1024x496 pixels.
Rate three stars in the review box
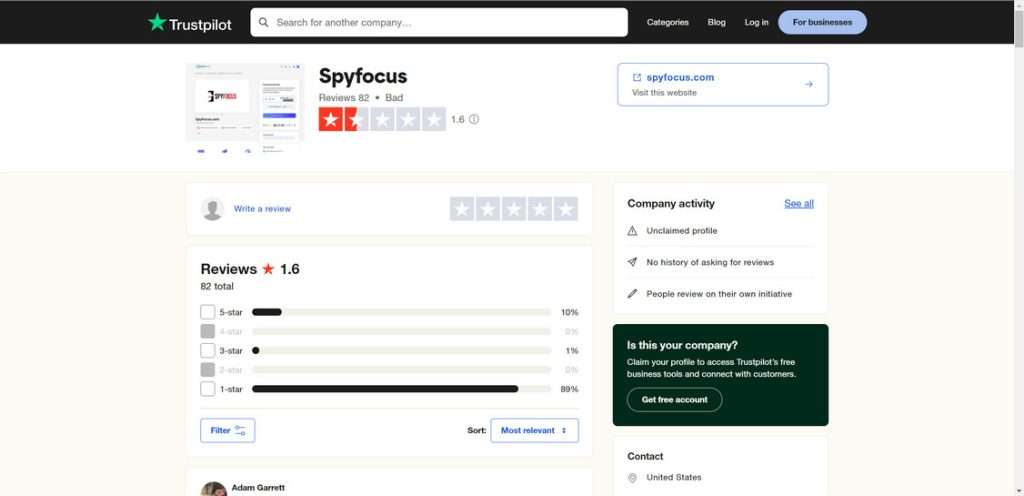pyautogui.click(x=514, y=209)
